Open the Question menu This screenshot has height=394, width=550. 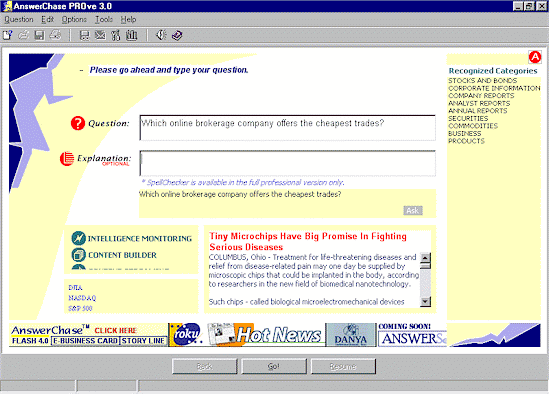19,19
